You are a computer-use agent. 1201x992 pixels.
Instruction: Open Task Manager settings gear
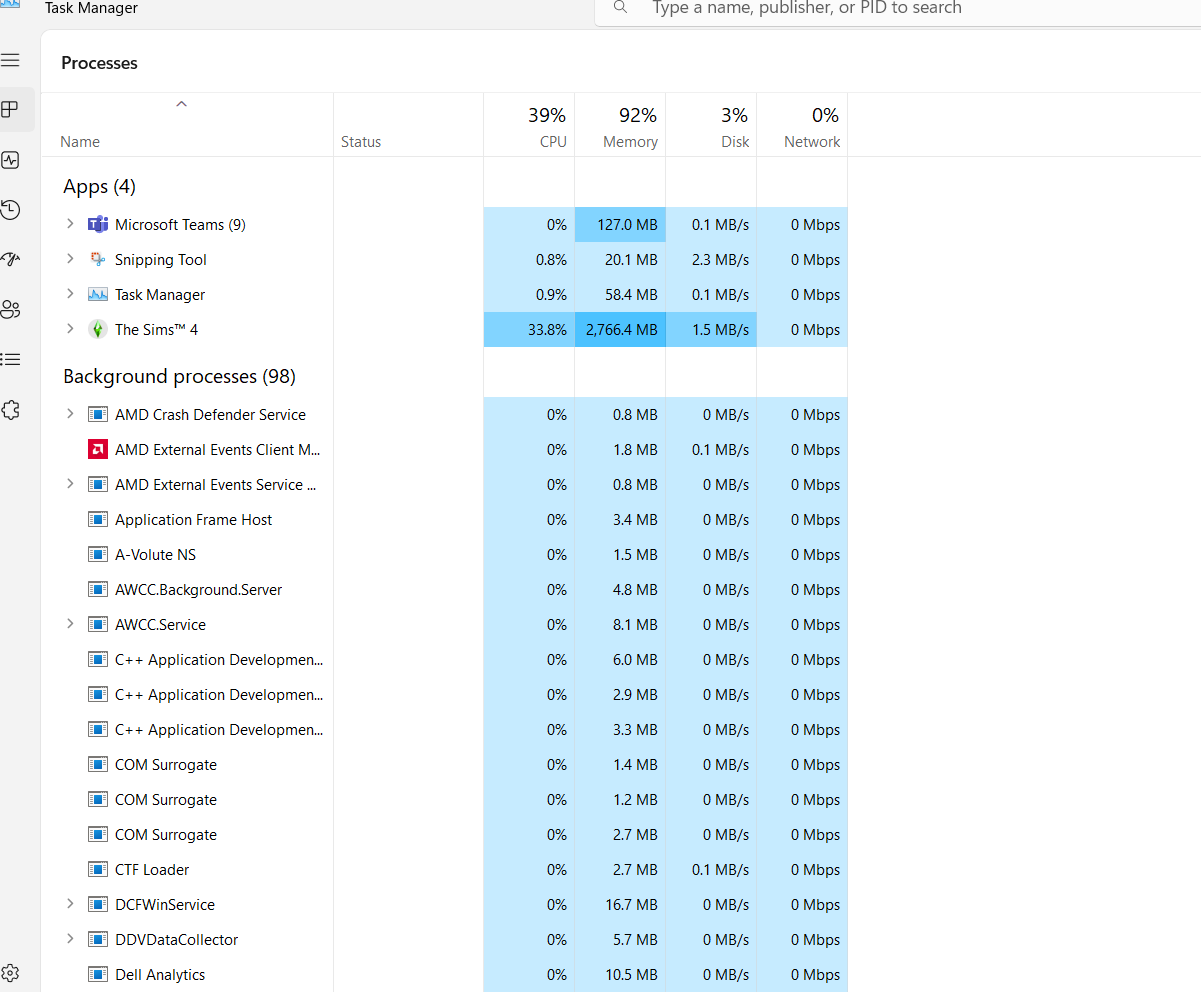[10, 973]
